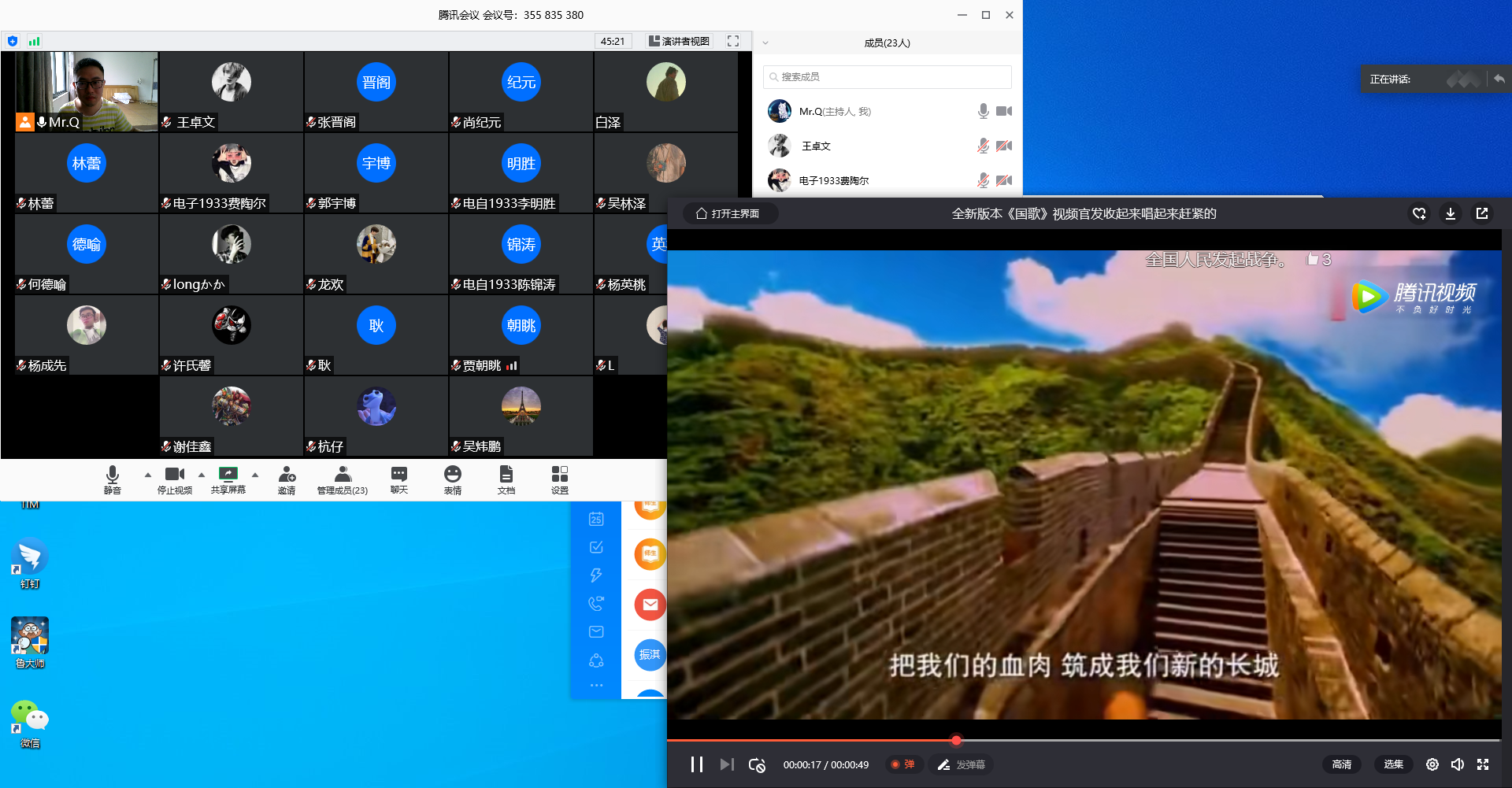Image resolution: width=1512 pixels, height=788 pixels.
Task: Open video player settings gear
Action: click(1432, 764)
